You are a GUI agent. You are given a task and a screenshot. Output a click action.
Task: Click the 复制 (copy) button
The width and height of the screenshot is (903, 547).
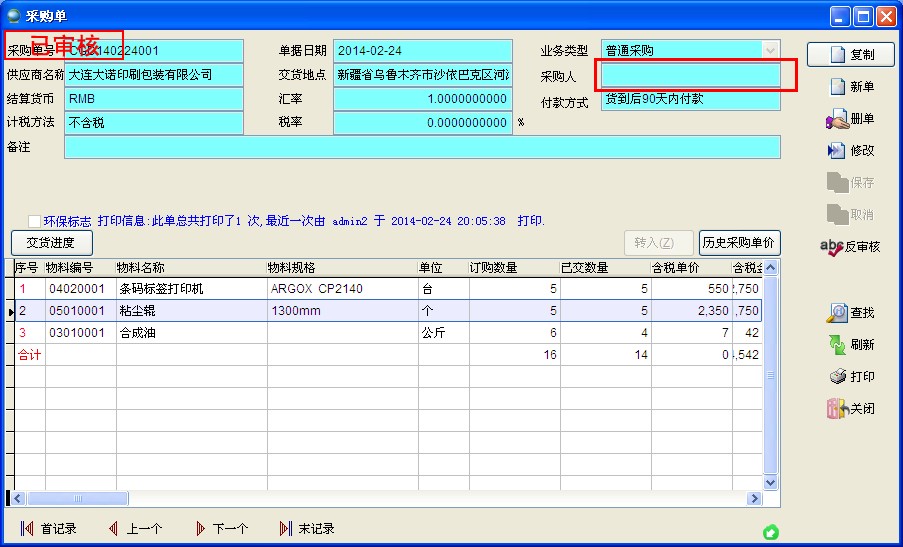point(850,55)
